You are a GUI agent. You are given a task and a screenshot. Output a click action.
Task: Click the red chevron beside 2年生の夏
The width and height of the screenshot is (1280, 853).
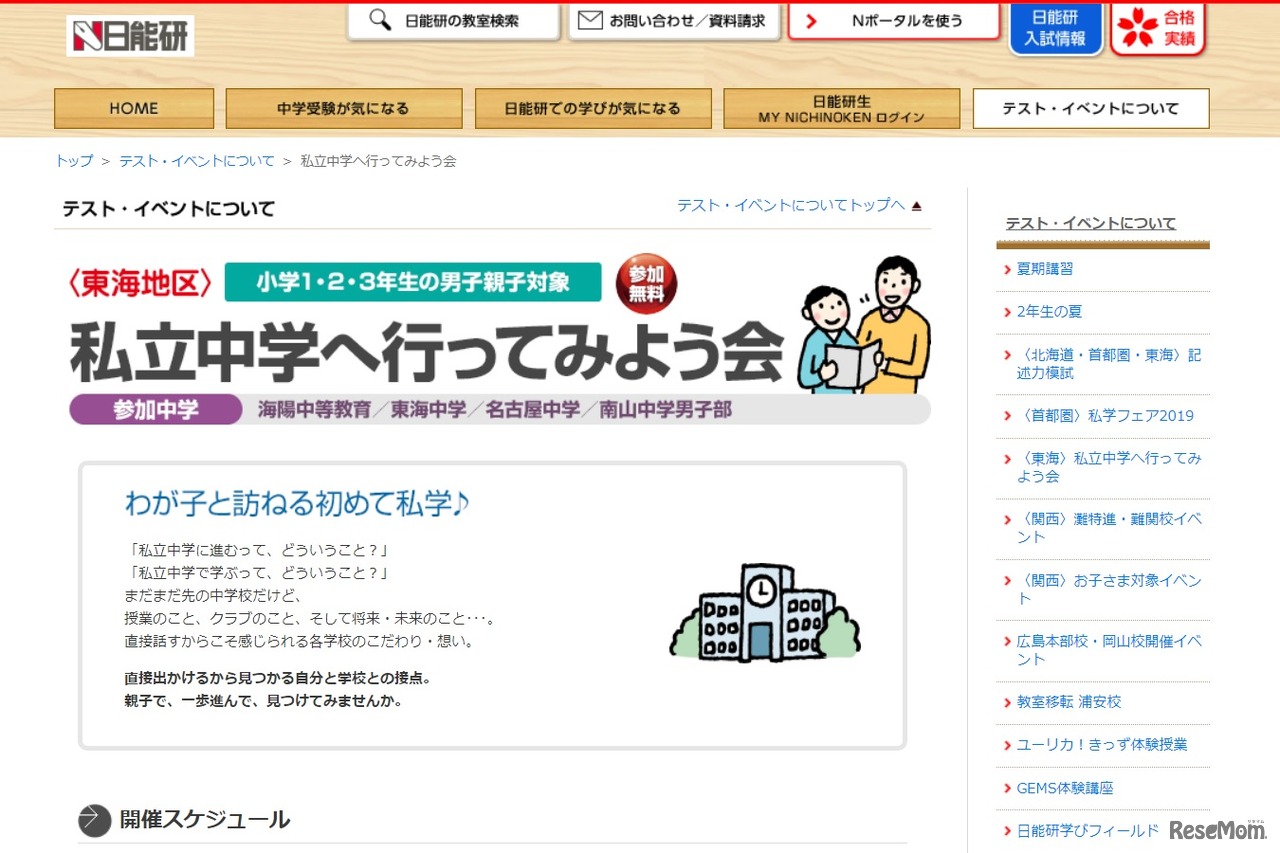1006,312
